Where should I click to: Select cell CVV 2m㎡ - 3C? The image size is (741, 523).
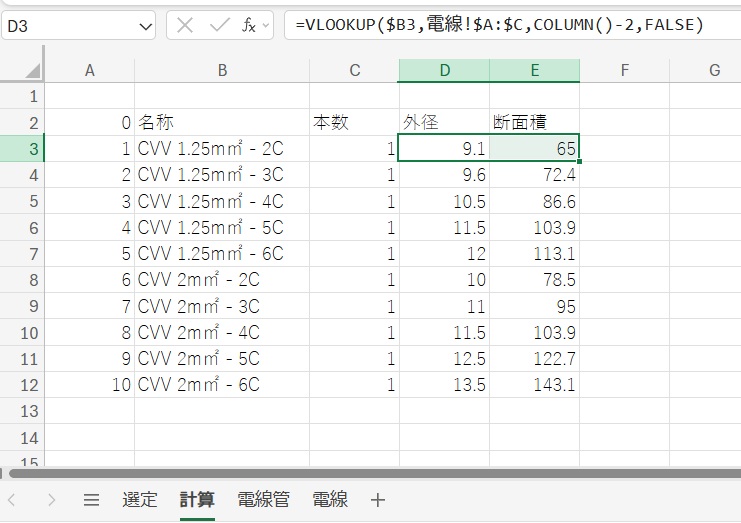[222, 306]
